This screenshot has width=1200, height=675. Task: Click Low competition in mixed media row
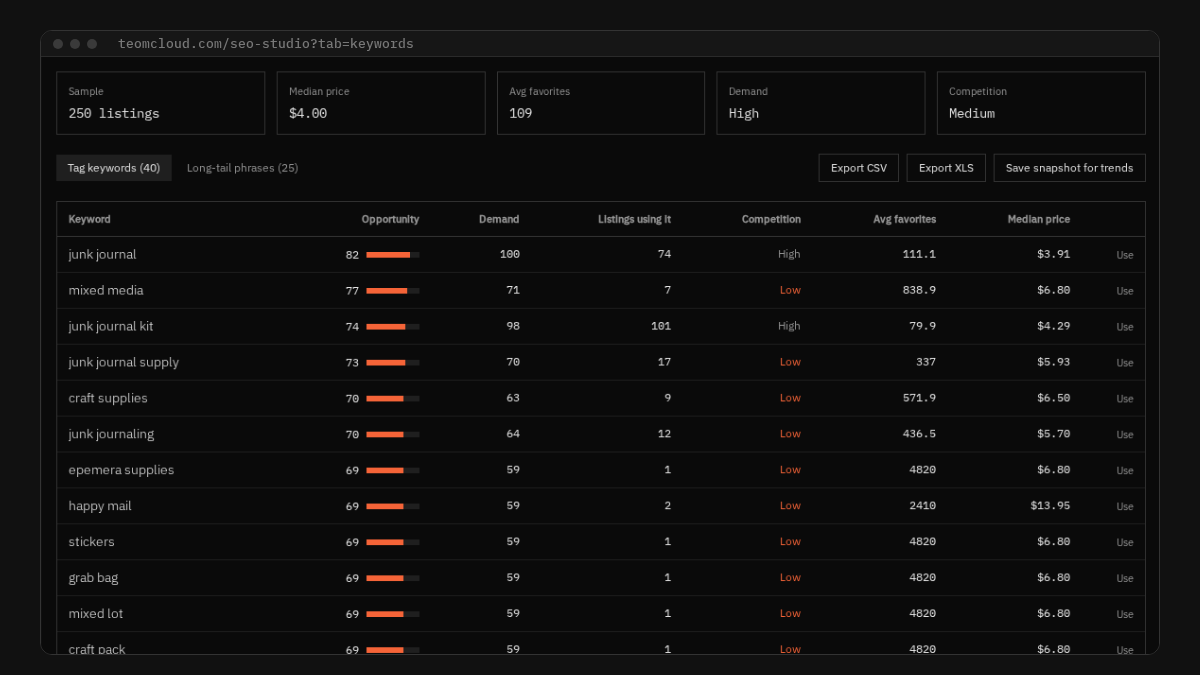[790, 291]
